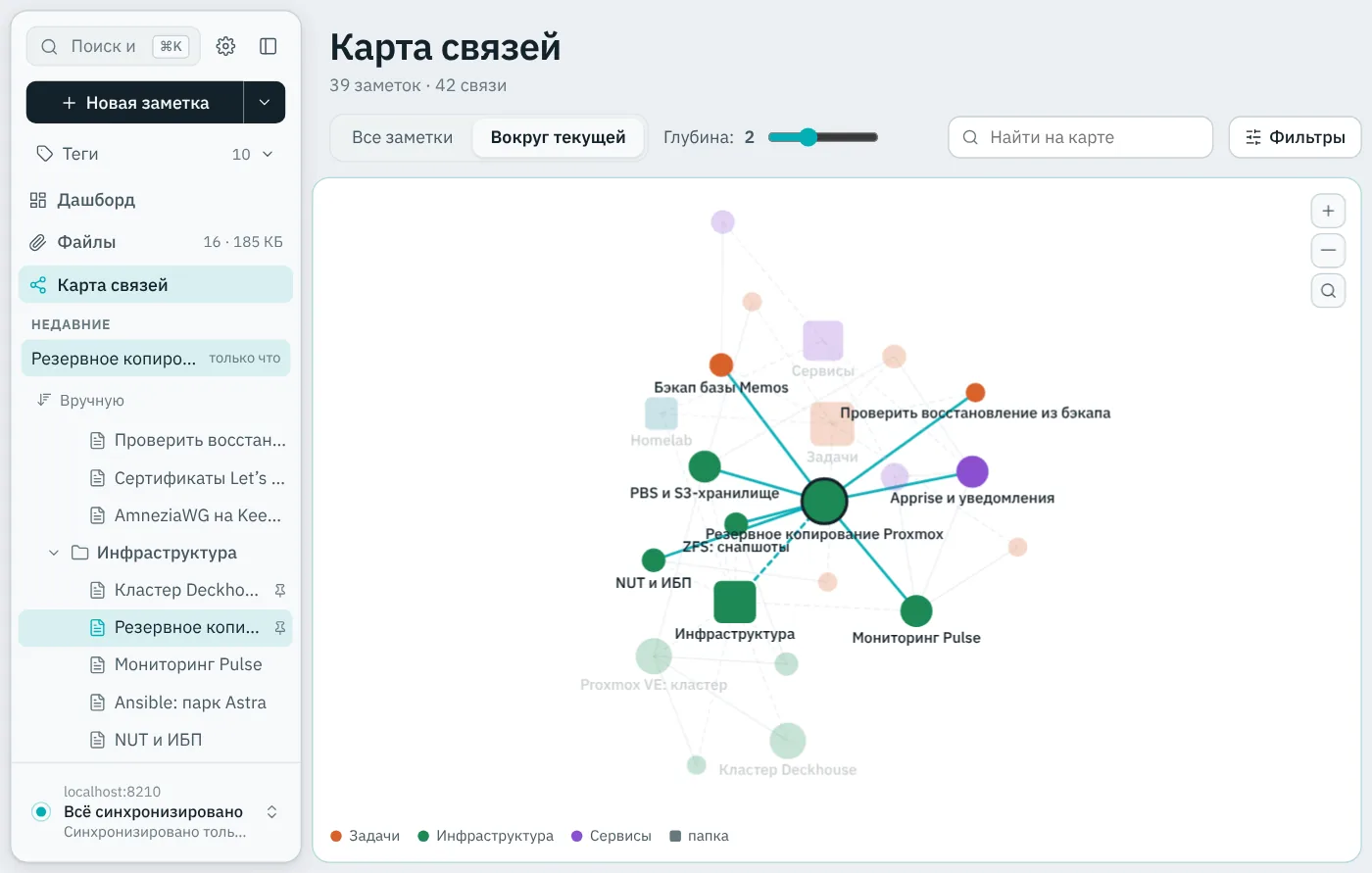Click the Мониторинг Pulse graph node
1372x873 pixels.
click(916, 611)
